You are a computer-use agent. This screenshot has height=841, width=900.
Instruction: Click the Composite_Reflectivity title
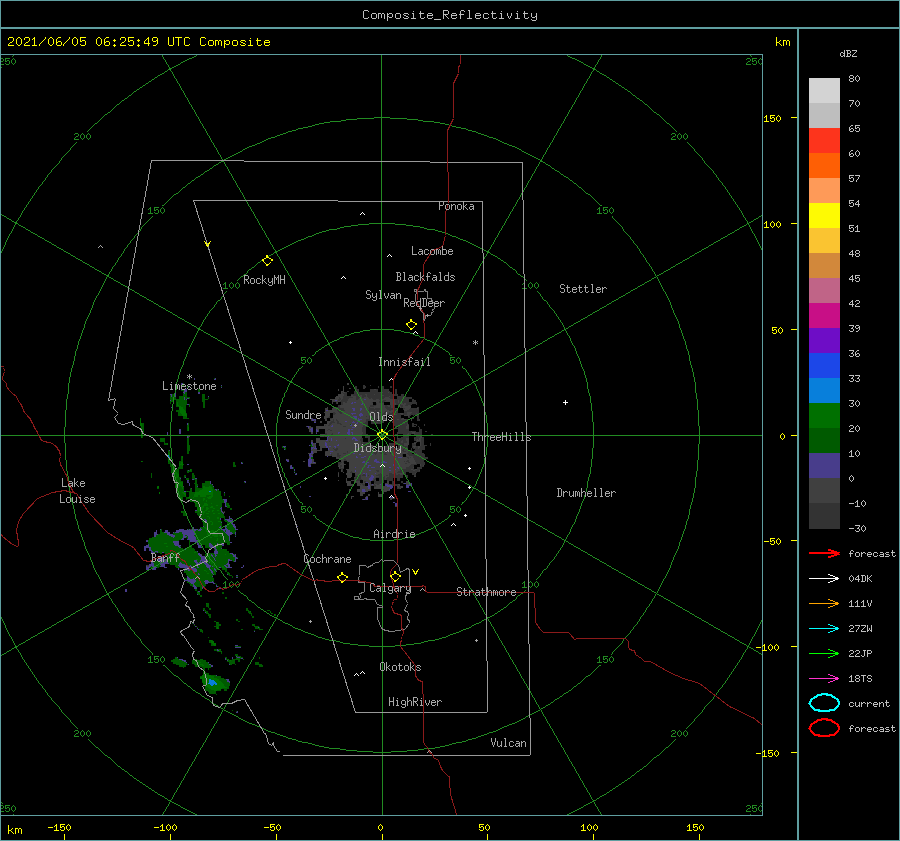pyautogui.click(x=450, y=15)
